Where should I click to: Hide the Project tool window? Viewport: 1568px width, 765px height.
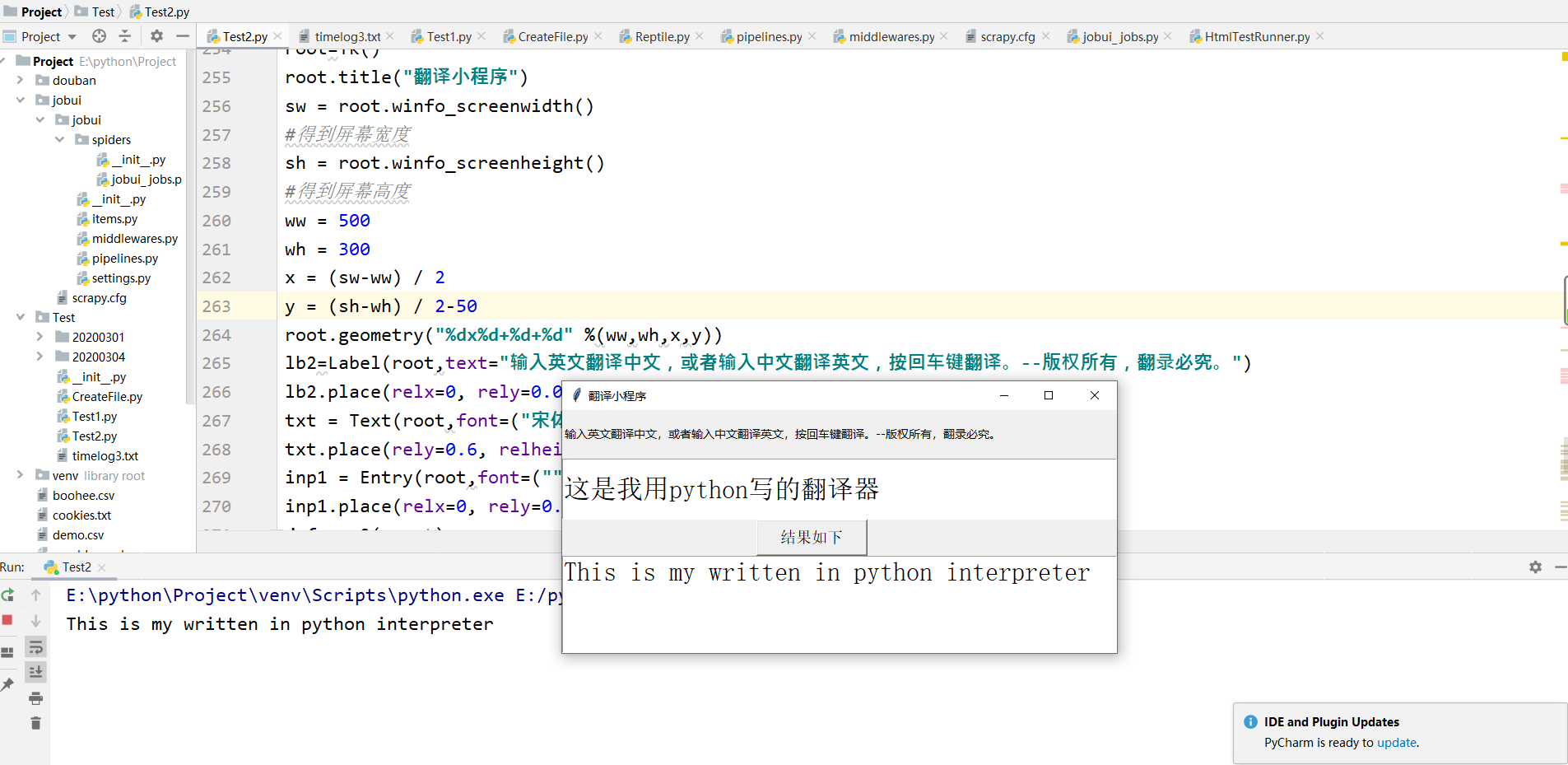[x=183, y=36]
